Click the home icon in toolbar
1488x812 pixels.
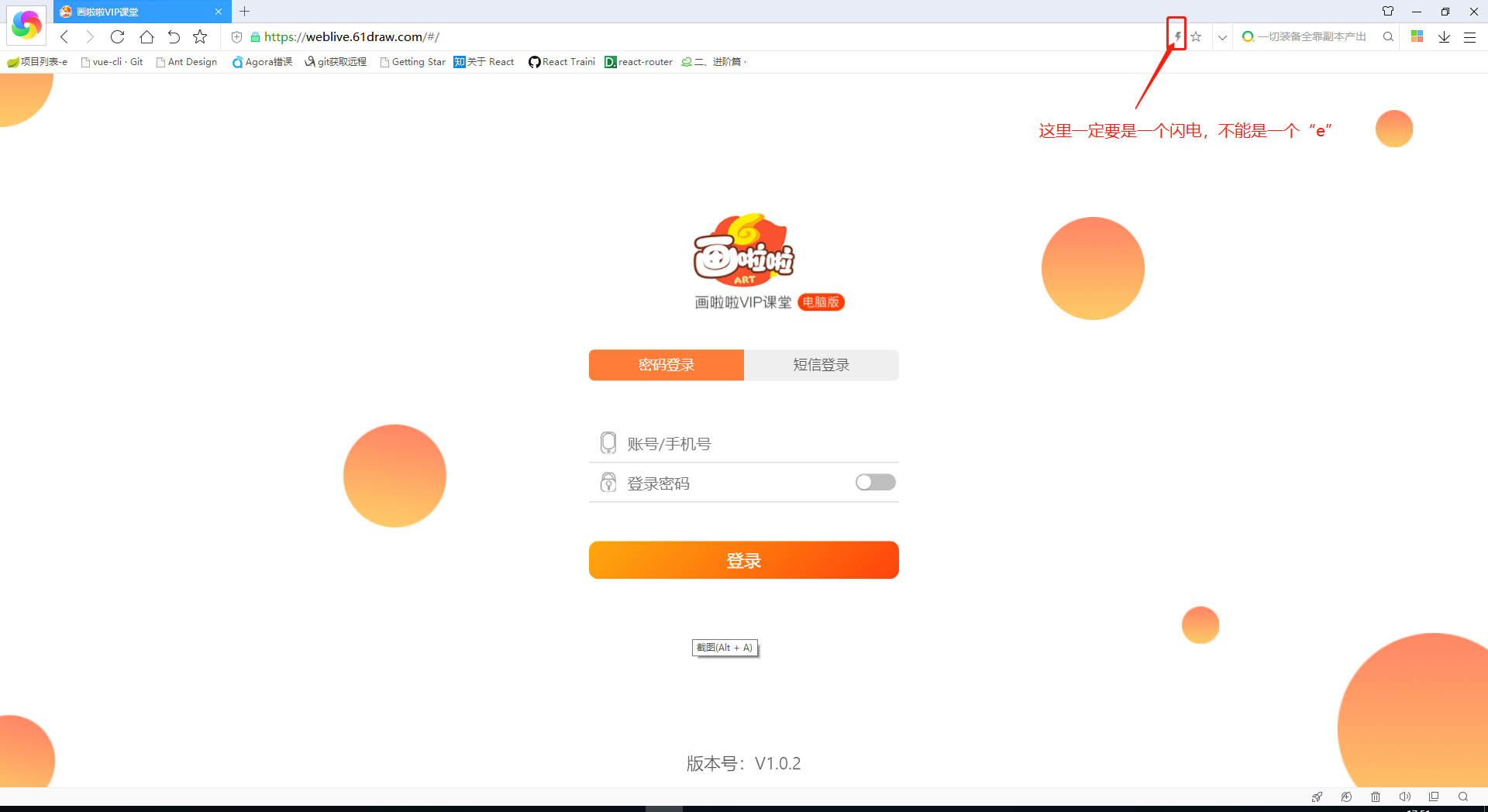pyautogui.click(x=147, y=36)
